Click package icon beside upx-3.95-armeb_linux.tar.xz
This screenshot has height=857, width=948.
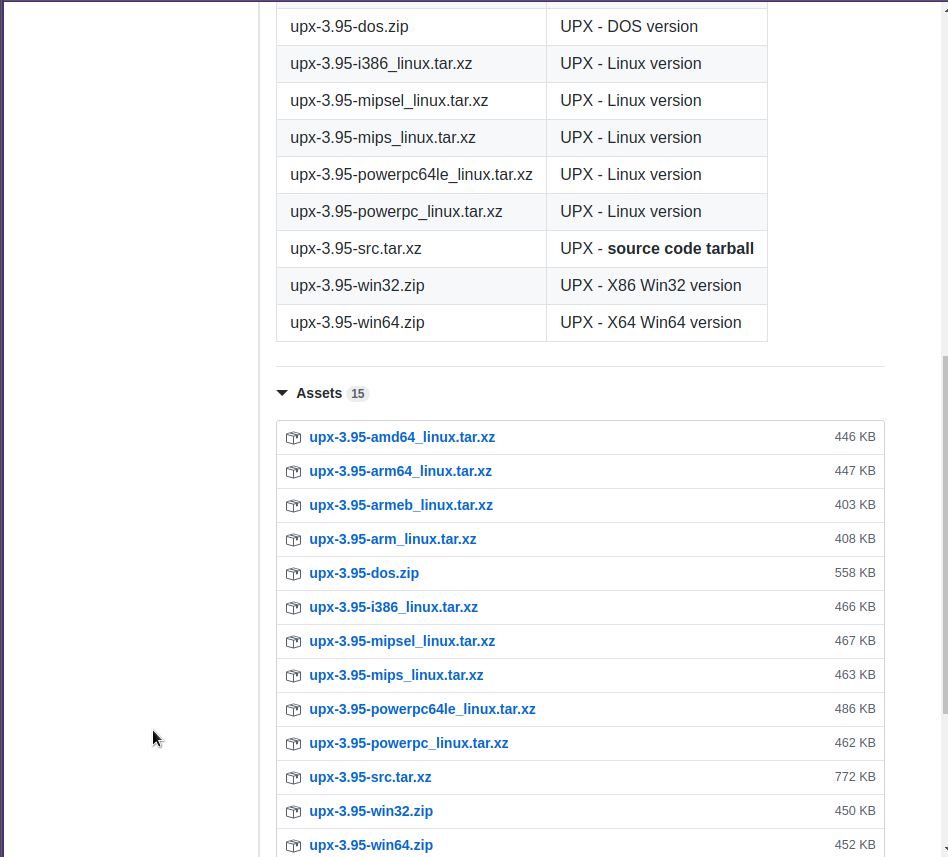click(x=293, y=505)
